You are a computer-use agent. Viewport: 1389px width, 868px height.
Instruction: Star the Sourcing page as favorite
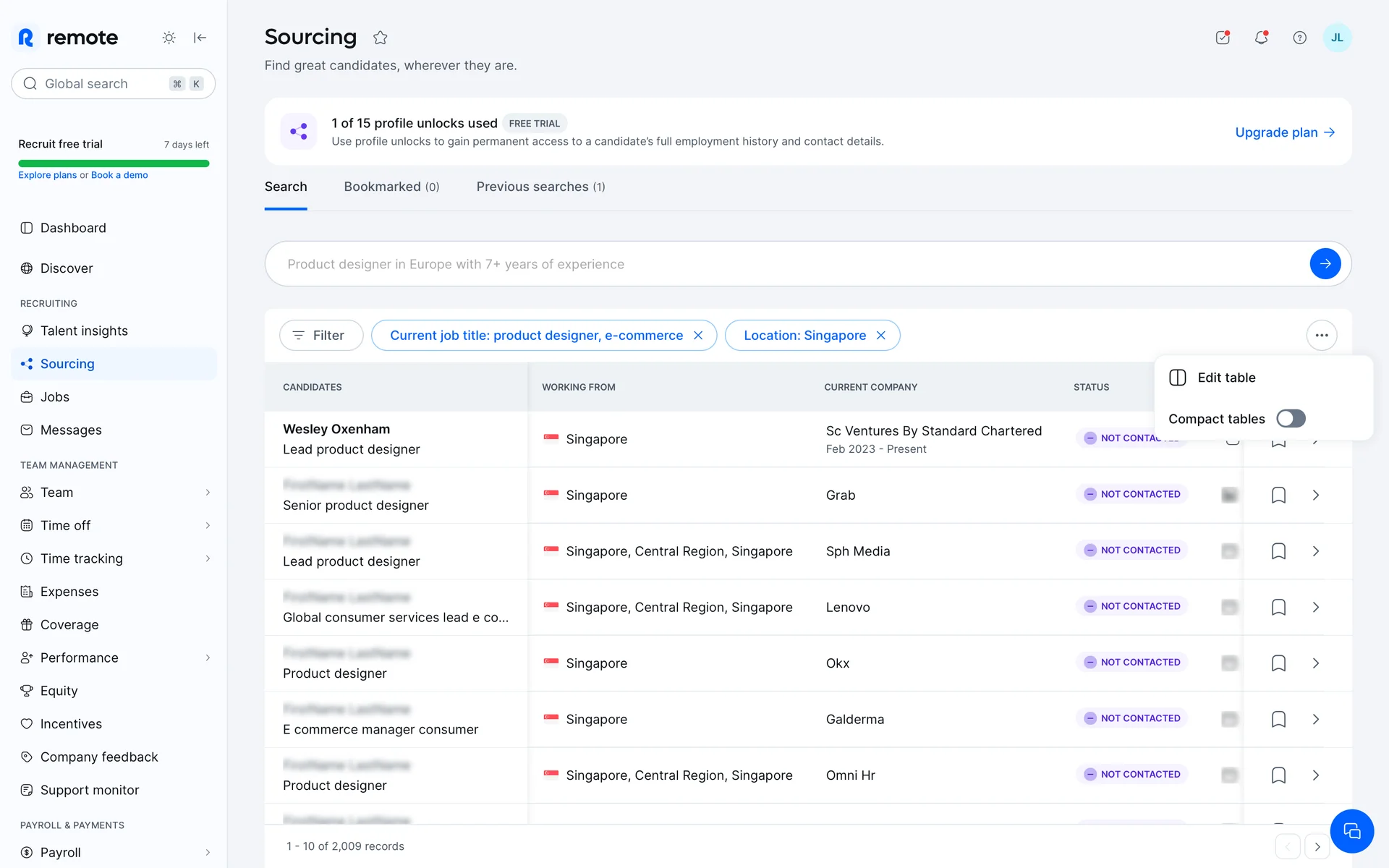tap(381, 38)
